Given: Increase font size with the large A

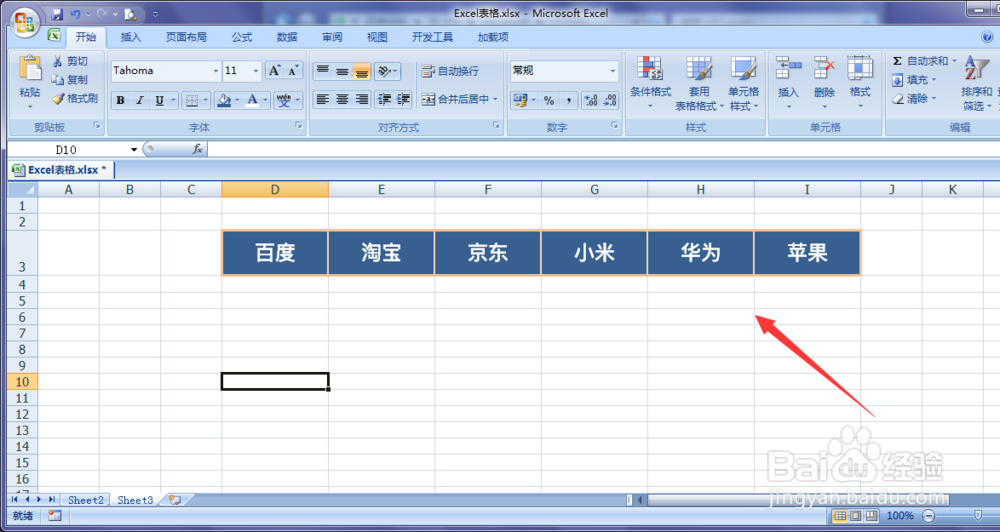Looking at the screenshot, I should (274, 71).
